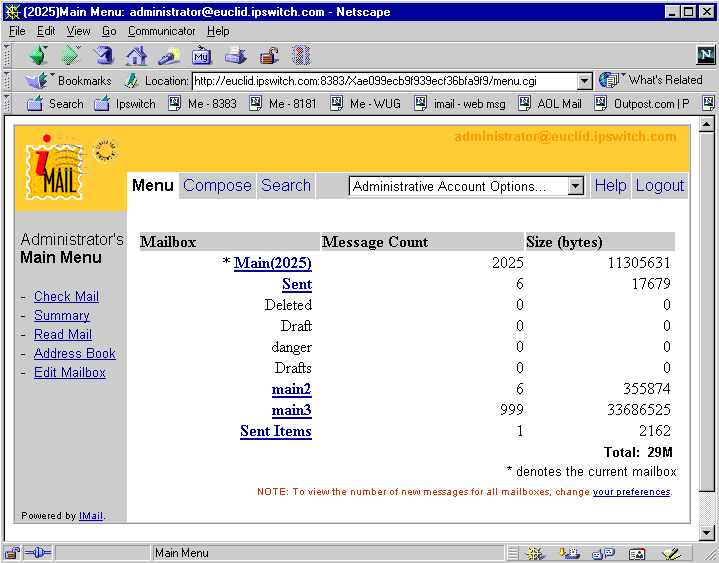
Task: Open the Mailbox icon in component bar
Action: (x=569, y=554)
